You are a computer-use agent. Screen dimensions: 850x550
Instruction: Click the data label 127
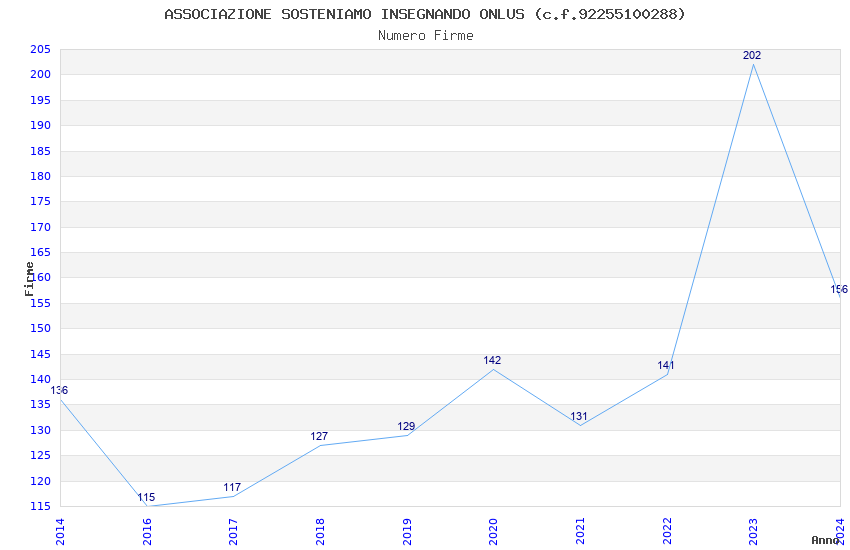(319, 436)
